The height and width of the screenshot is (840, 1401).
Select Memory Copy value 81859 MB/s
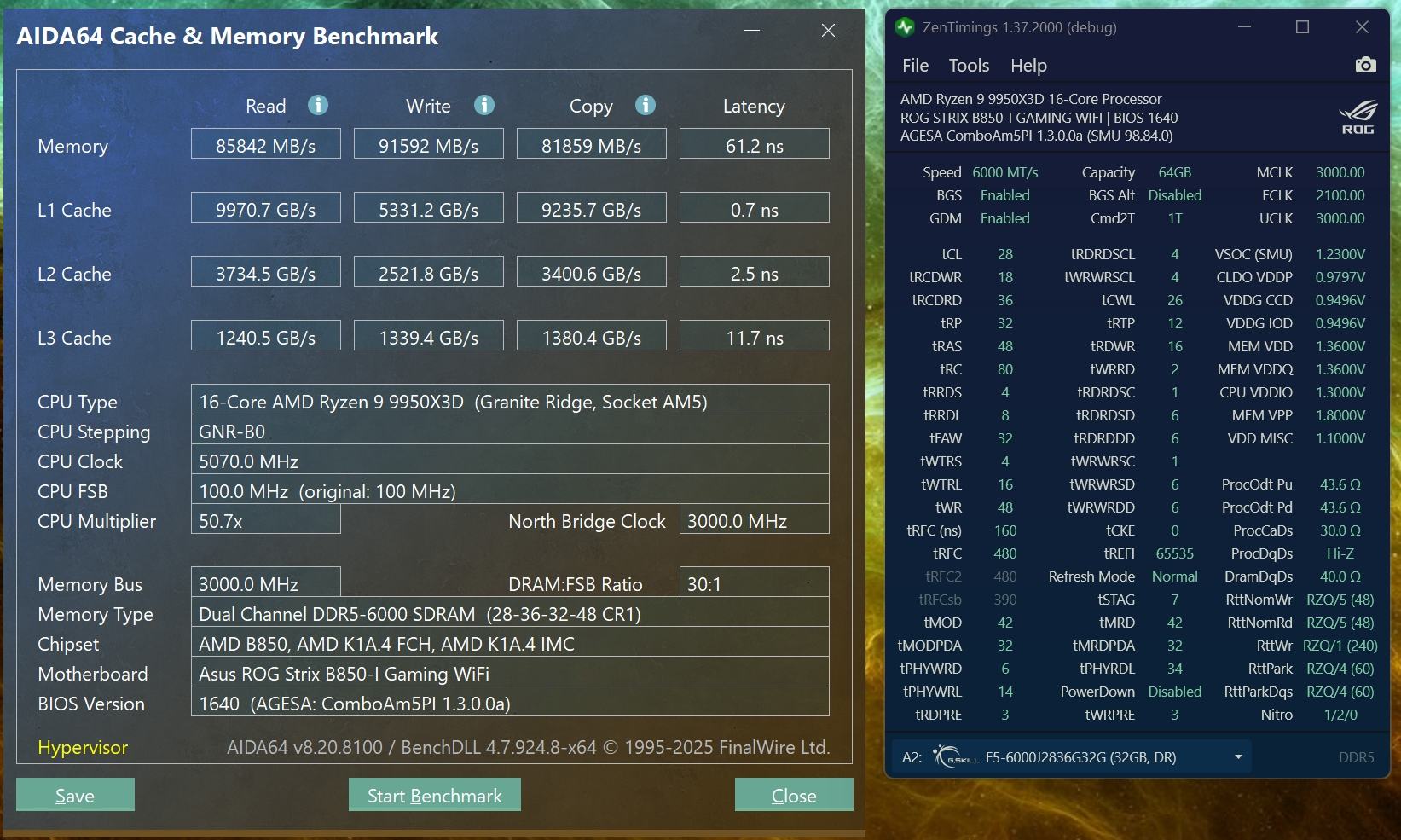click(x=592, y=144)
